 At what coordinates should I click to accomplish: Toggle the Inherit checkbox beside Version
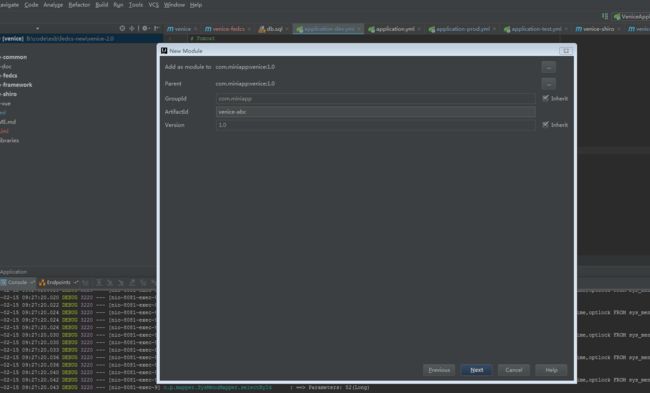546,124
